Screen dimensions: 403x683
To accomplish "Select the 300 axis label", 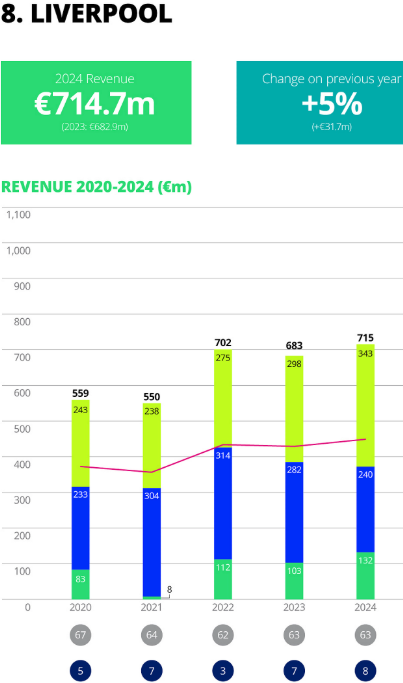I will (x=22, y=500).
